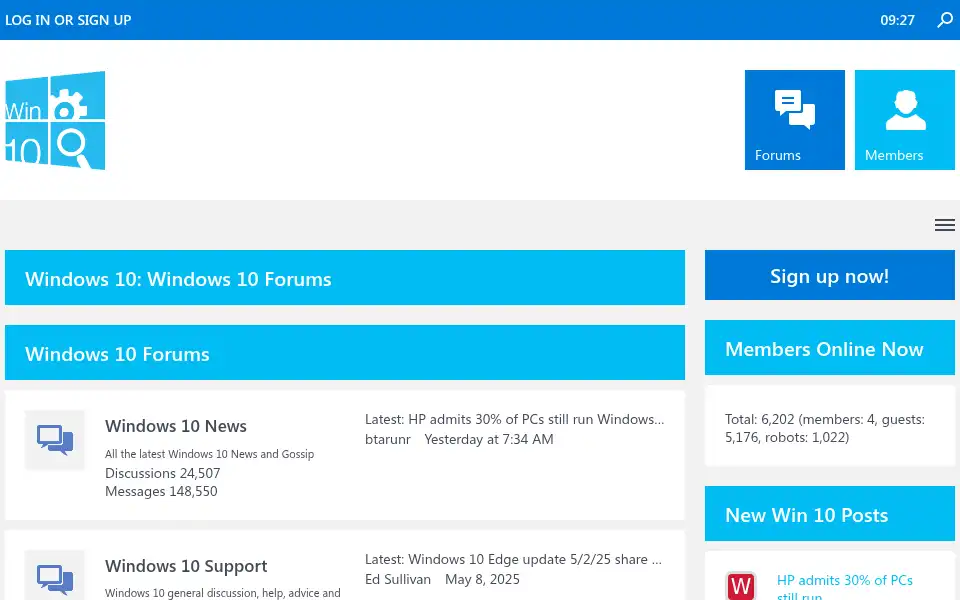Open the Members tile
Image resolution: width=960 pixels, height=600 pixels.
[904, 120]
